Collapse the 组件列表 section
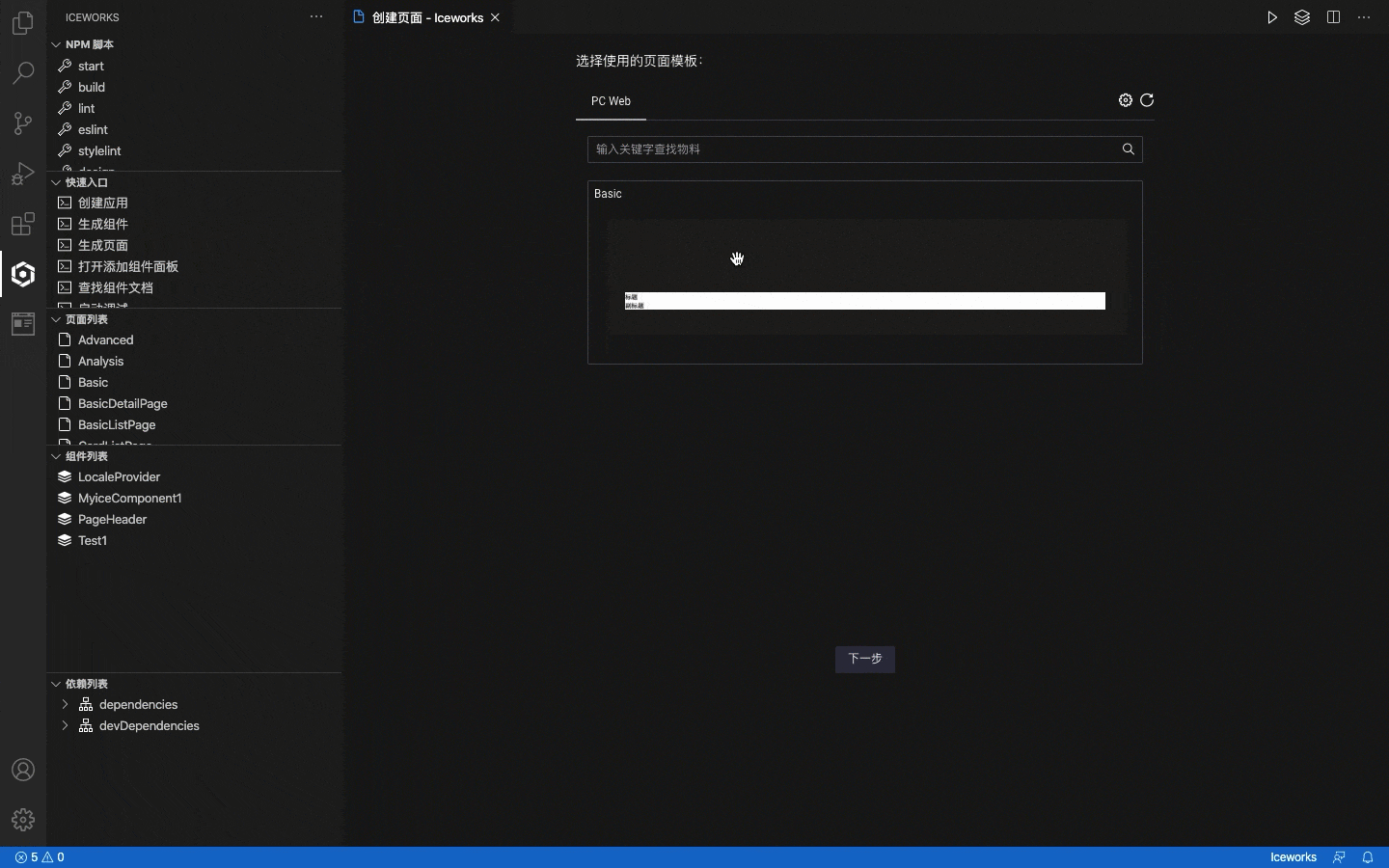 (56, 456)
